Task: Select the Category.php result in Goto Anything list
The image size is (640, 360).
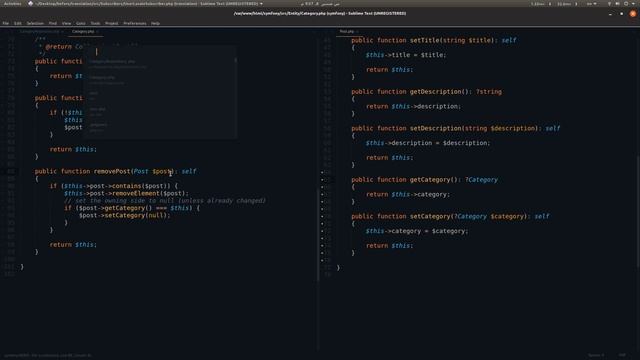Action: (x=160, y=80)
